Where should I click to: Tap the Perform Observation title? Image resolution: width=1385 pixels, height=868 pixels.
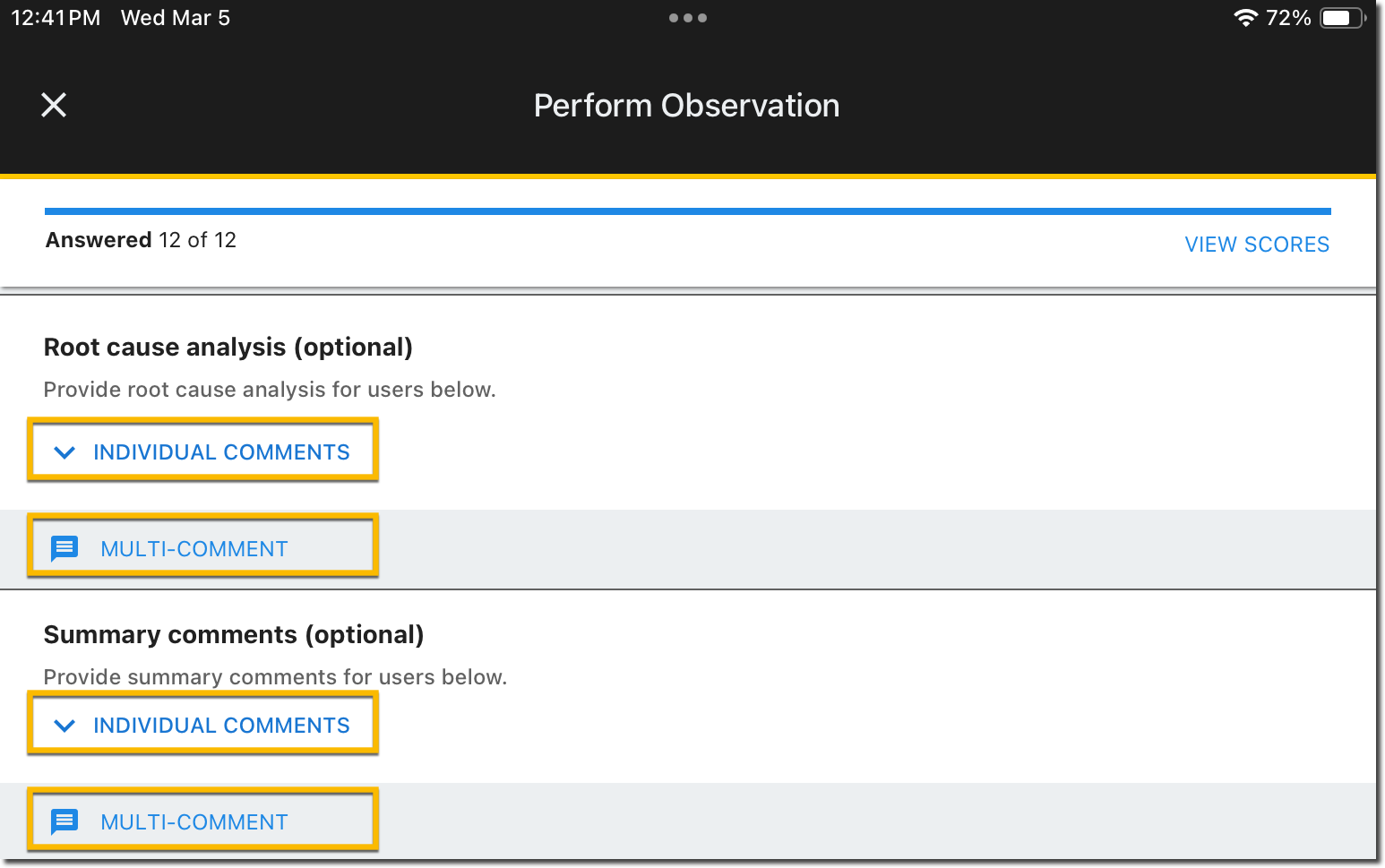(x=686, y=106)
